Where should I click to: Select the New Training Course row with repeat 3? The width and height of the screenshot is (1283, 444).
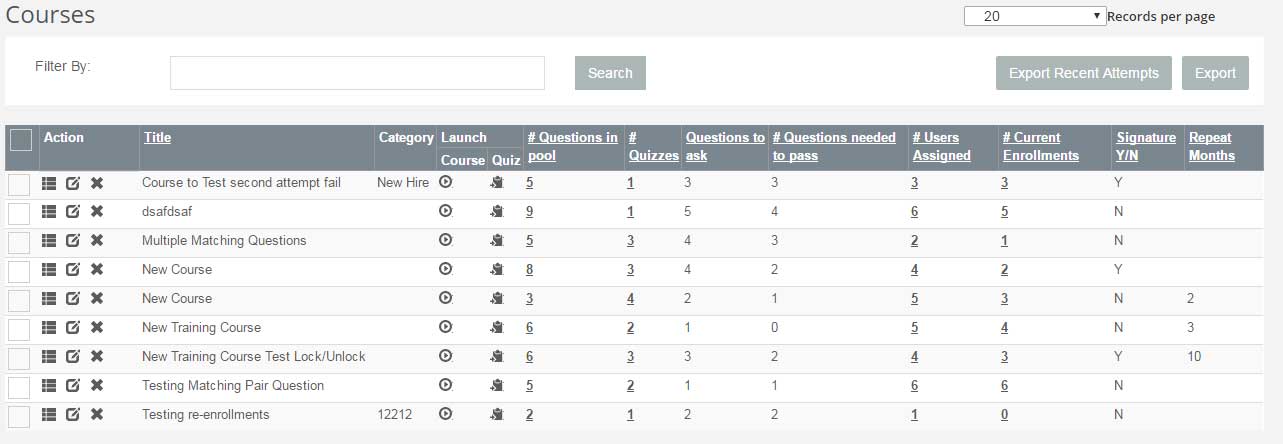pyautogui.click(x=19, y=330)
